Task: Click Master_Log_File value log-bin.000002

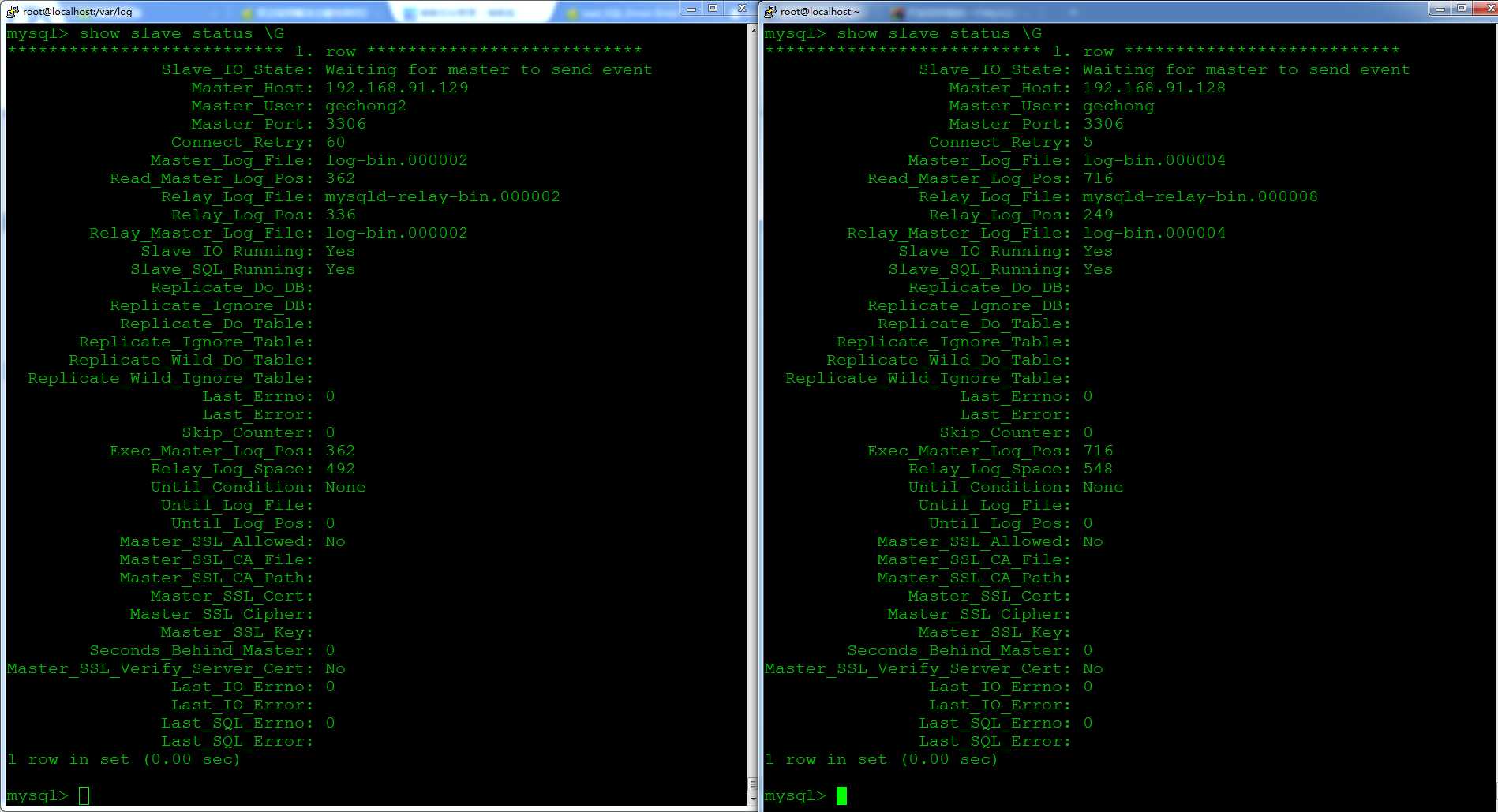Action: [x=396, y=160]
